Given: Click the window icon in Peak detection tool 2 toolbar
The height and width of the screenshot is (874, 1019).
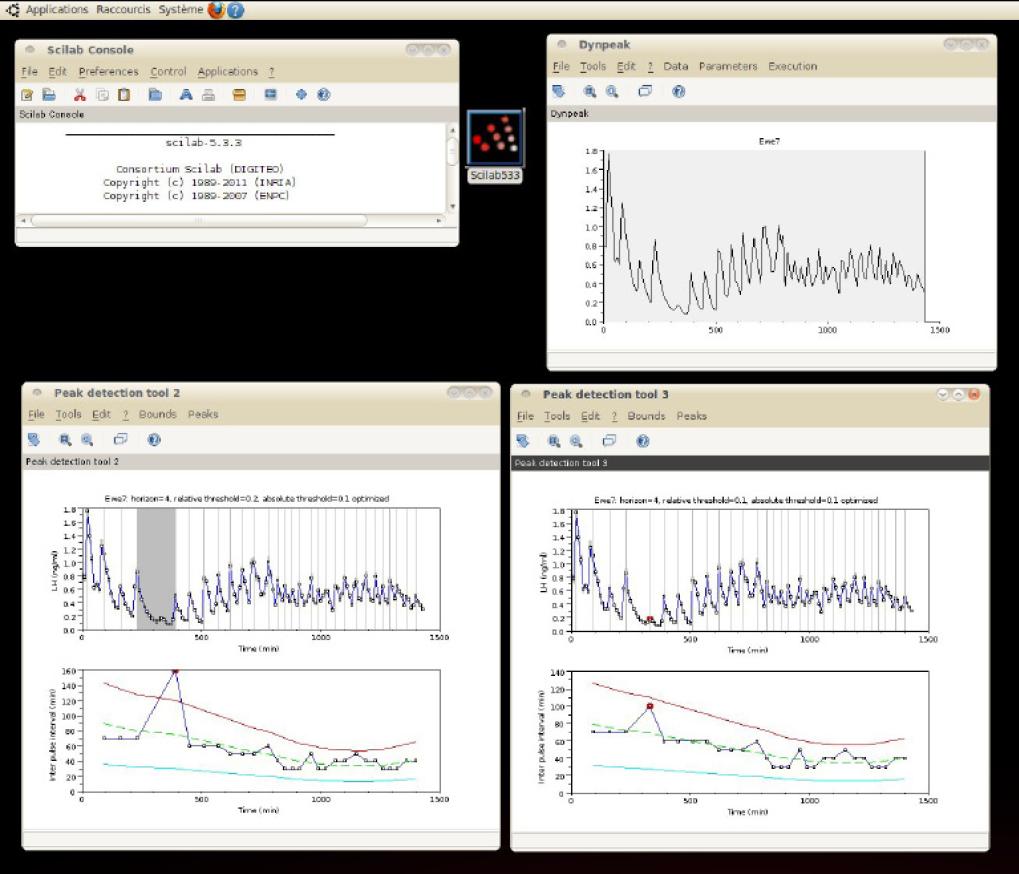Looking at the screenshot, I should tap(120, 440).
